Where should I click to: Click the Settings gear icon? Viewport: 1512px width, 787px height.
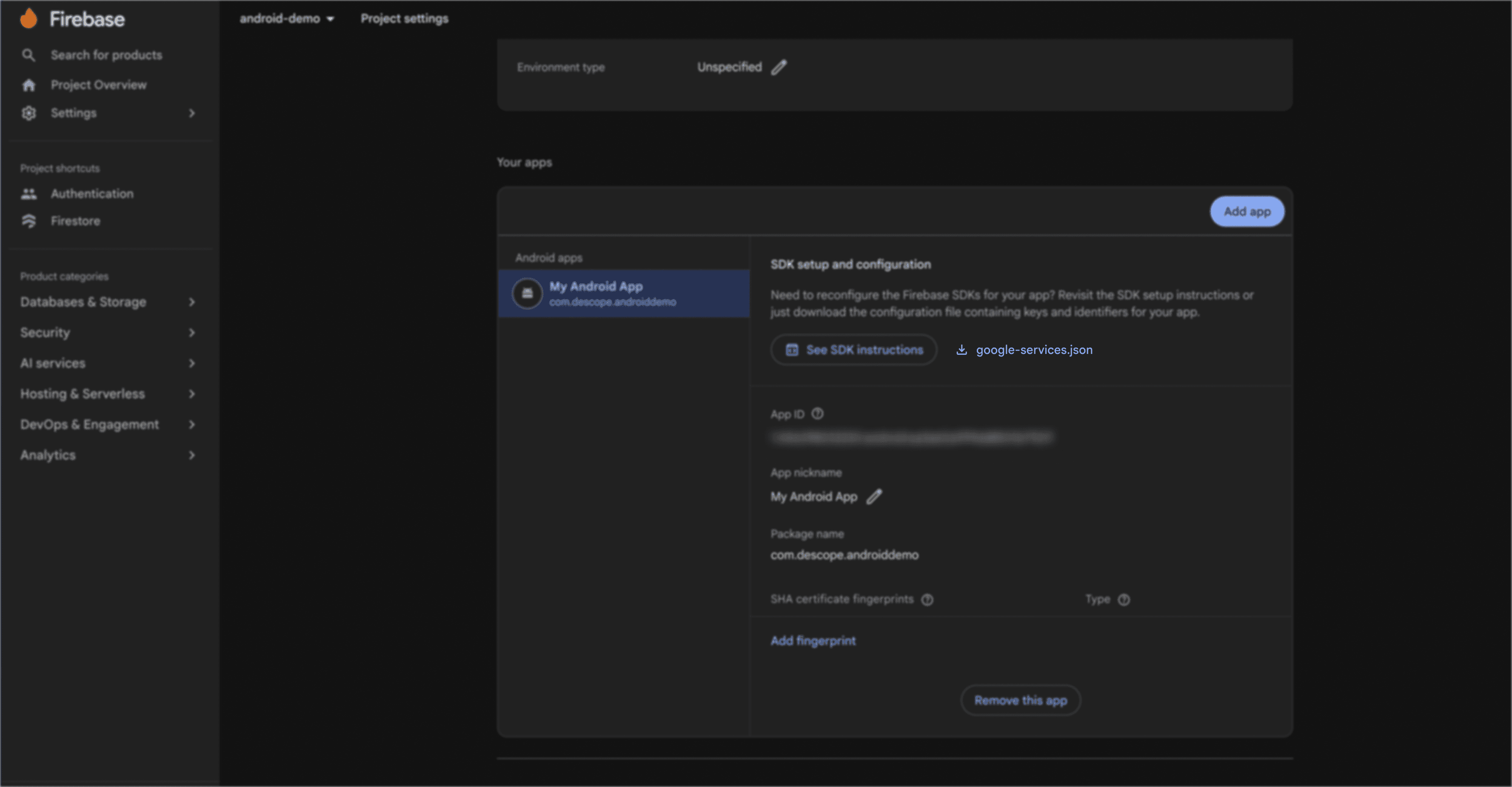click(x=29, y=113)
